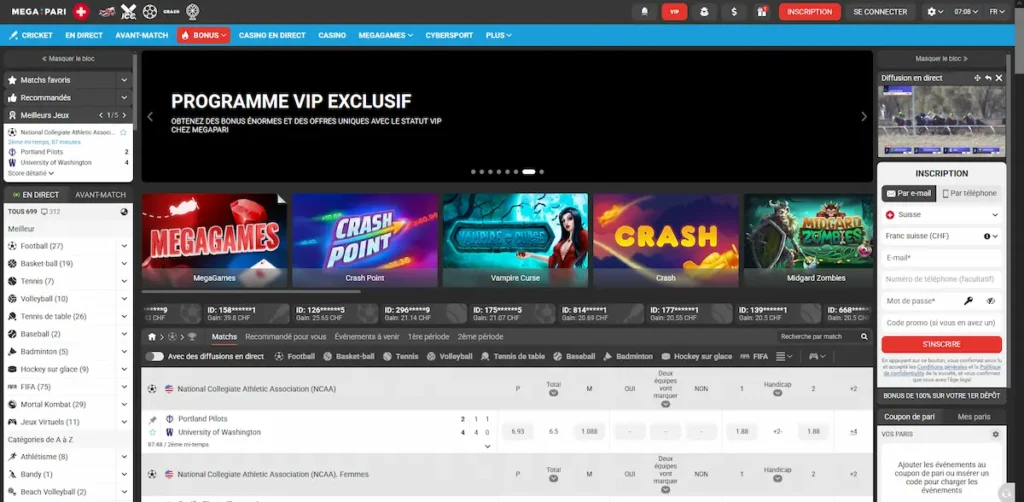Open Mes paris tab
Image resolution: width=1024 pixels, height=502 pixels.
pos(974,416)
